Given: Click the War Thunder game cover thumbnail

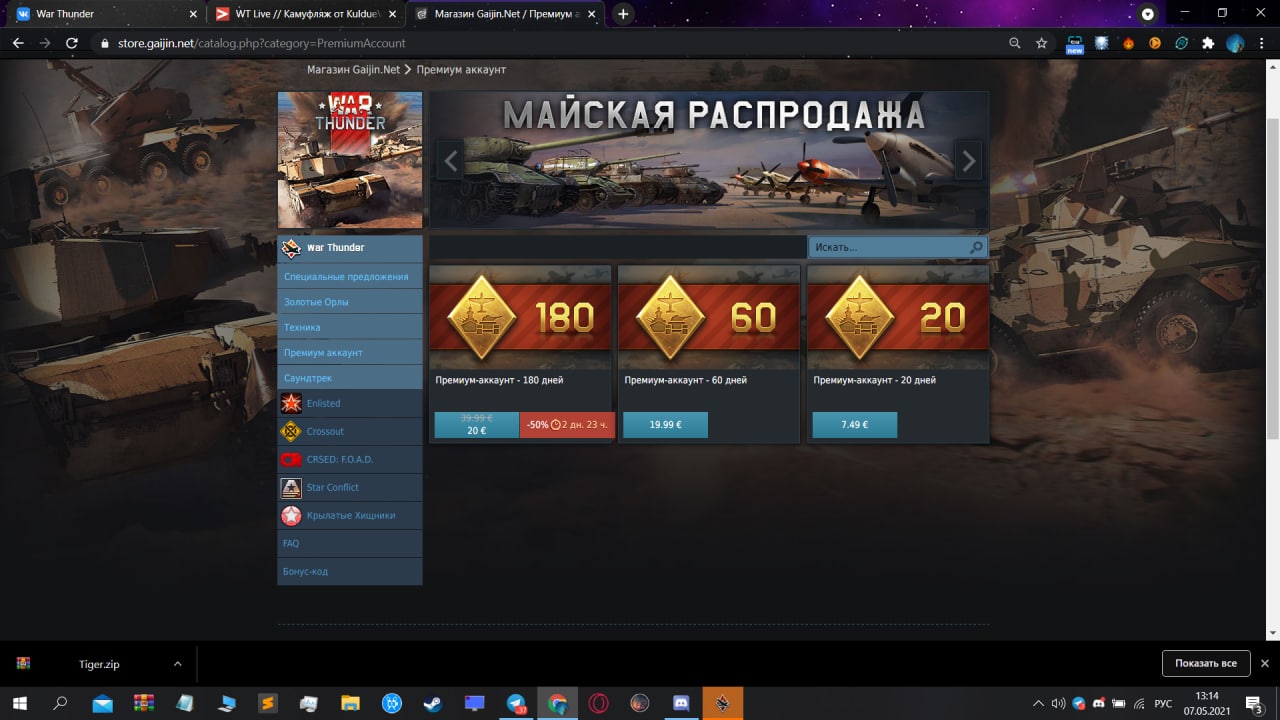Looking at the screenshot, I should click(x=350, y=160).
